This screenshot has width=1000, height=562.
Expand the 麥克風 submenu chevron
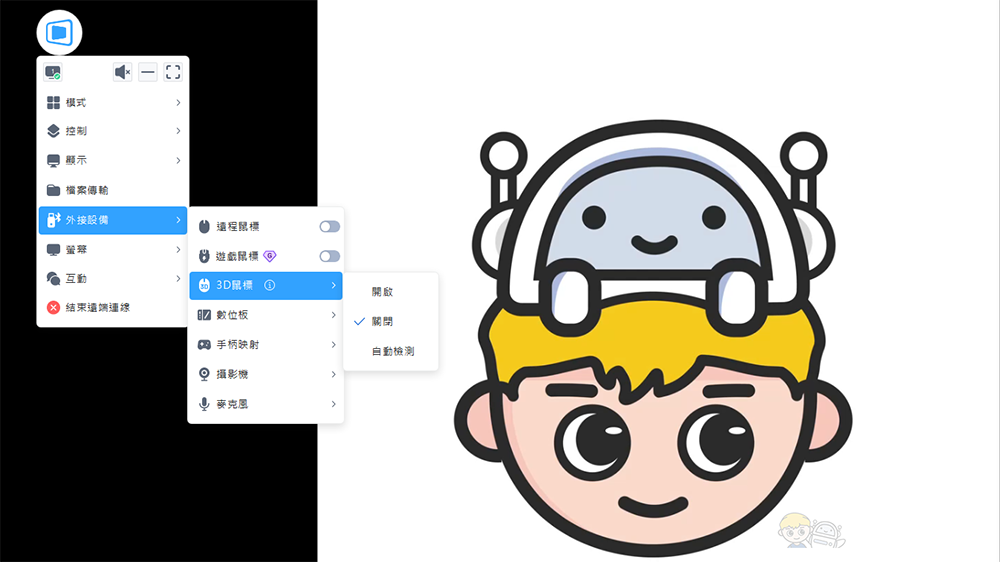pos(333,404)
